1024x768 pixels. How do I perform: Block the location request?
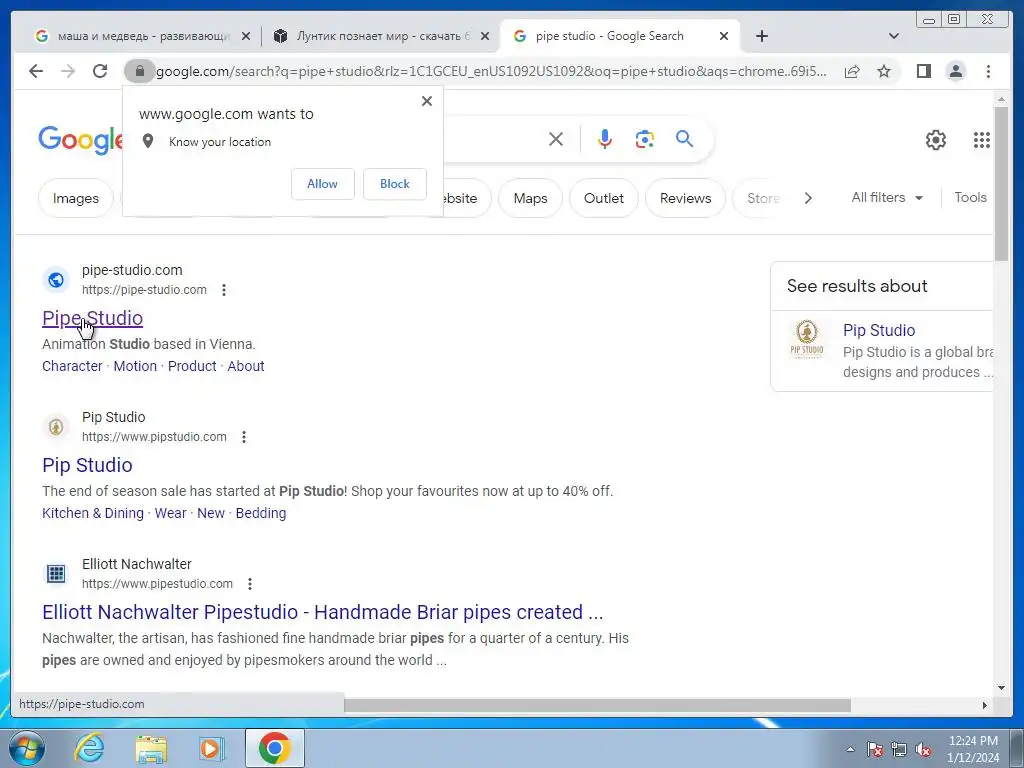(394, 184)
